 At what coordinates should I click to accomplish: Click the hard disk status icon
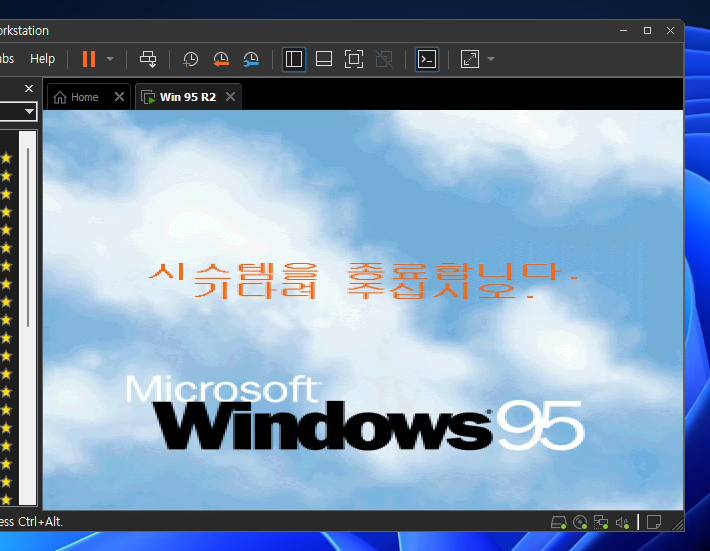[x=558, y=522]
